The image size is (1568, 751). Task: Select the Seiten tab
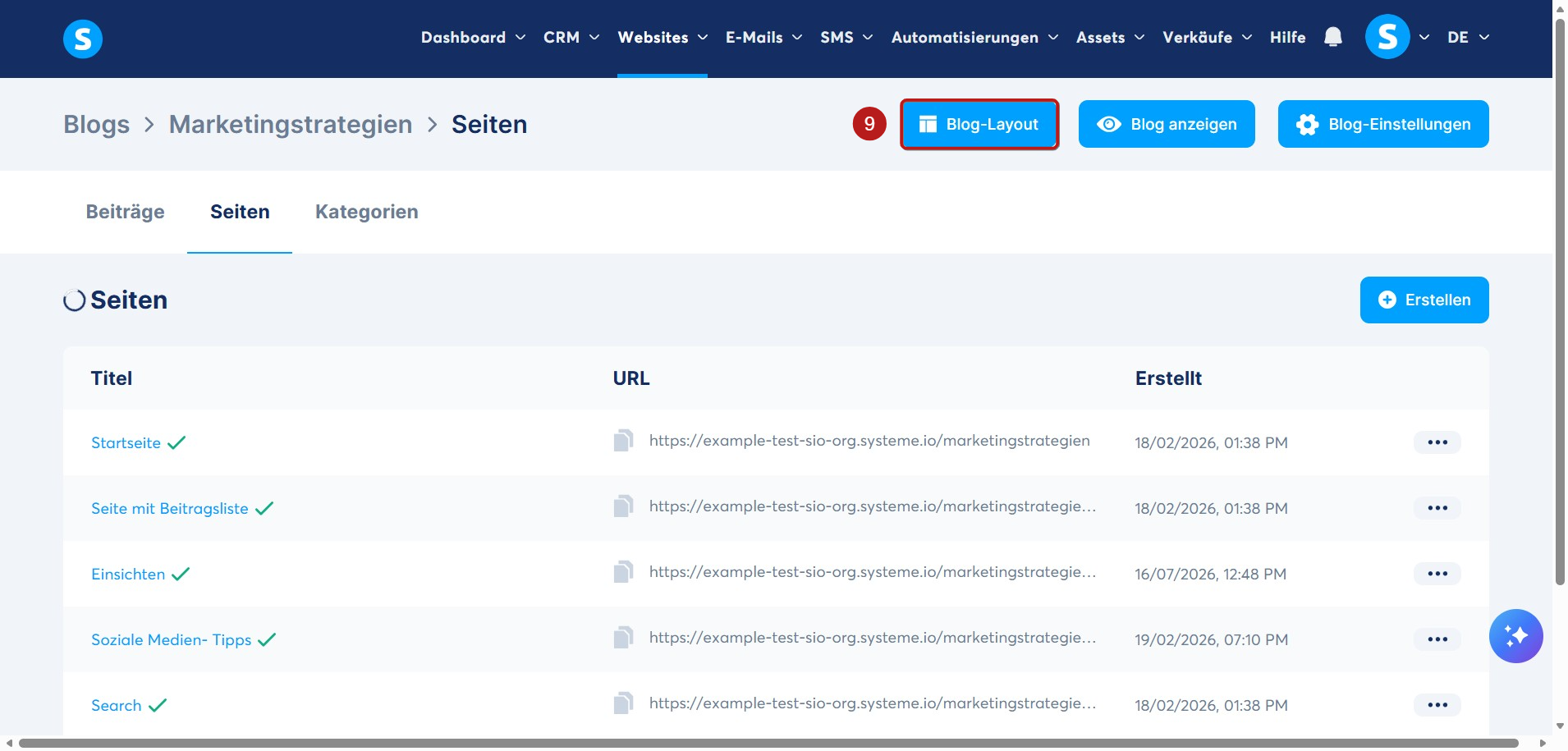[240, 212]
